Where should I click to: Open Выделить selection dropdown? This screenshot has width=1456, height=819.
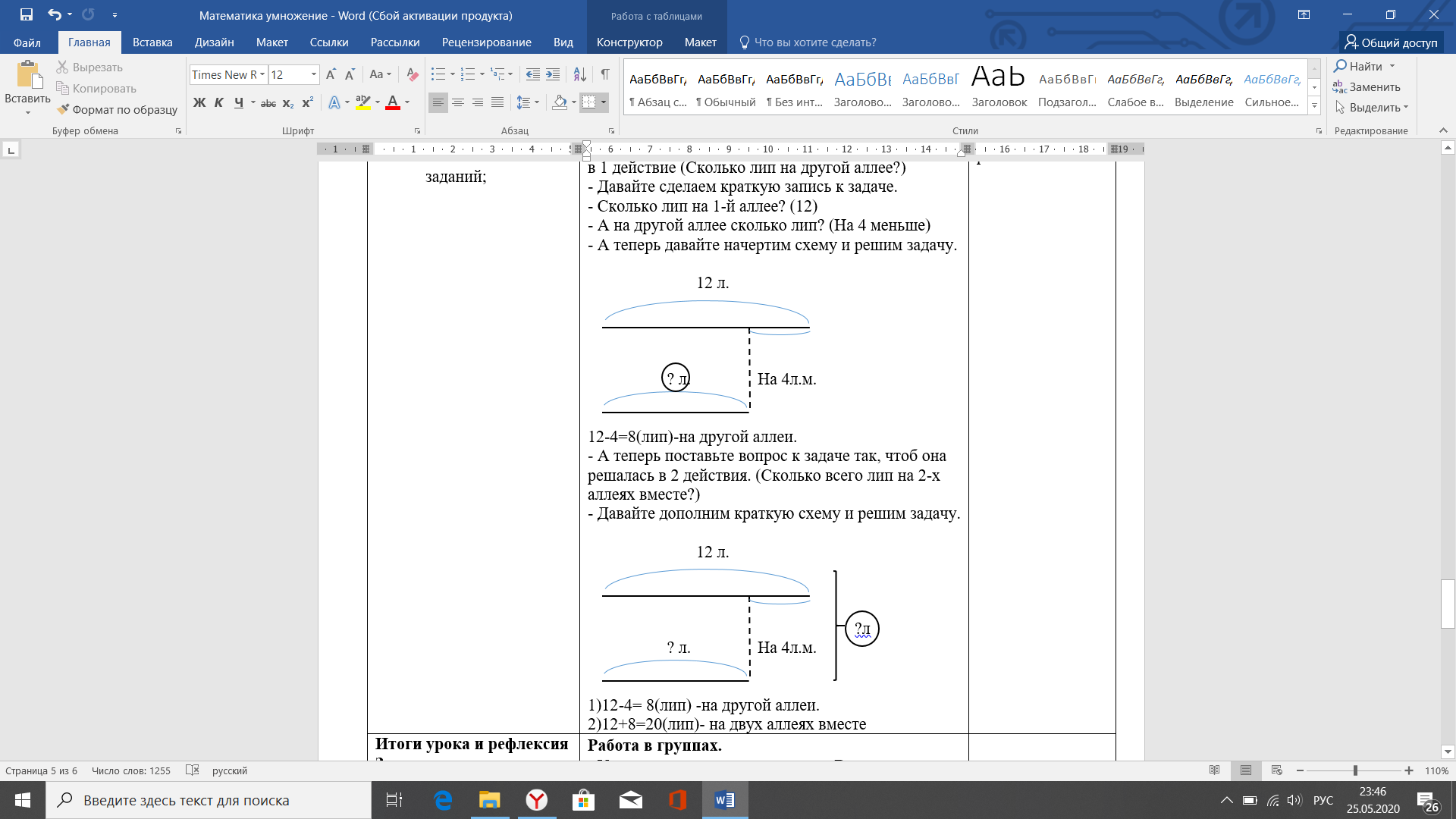pos(1371,108)
